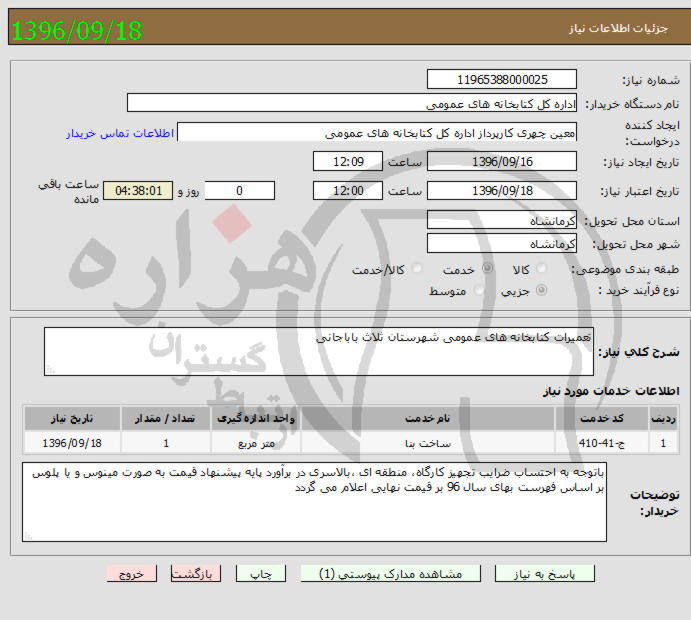Click the کد خدمت column header
691x620 pixels.
tap(602, 418)
